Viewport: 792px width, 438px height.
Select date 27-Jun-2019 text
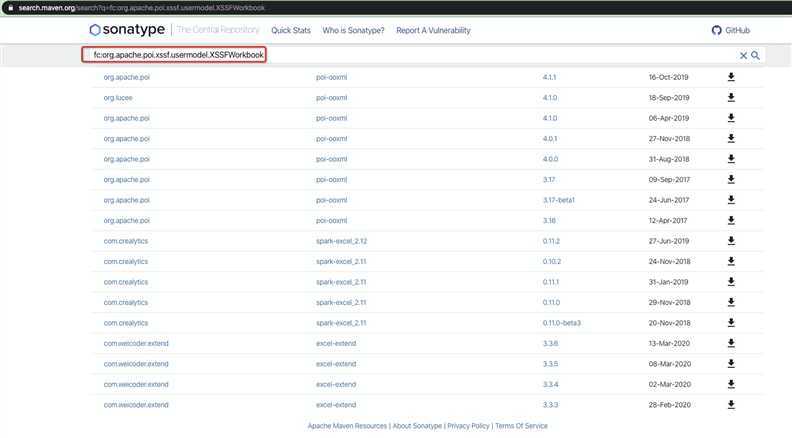(x=669, y=241)
